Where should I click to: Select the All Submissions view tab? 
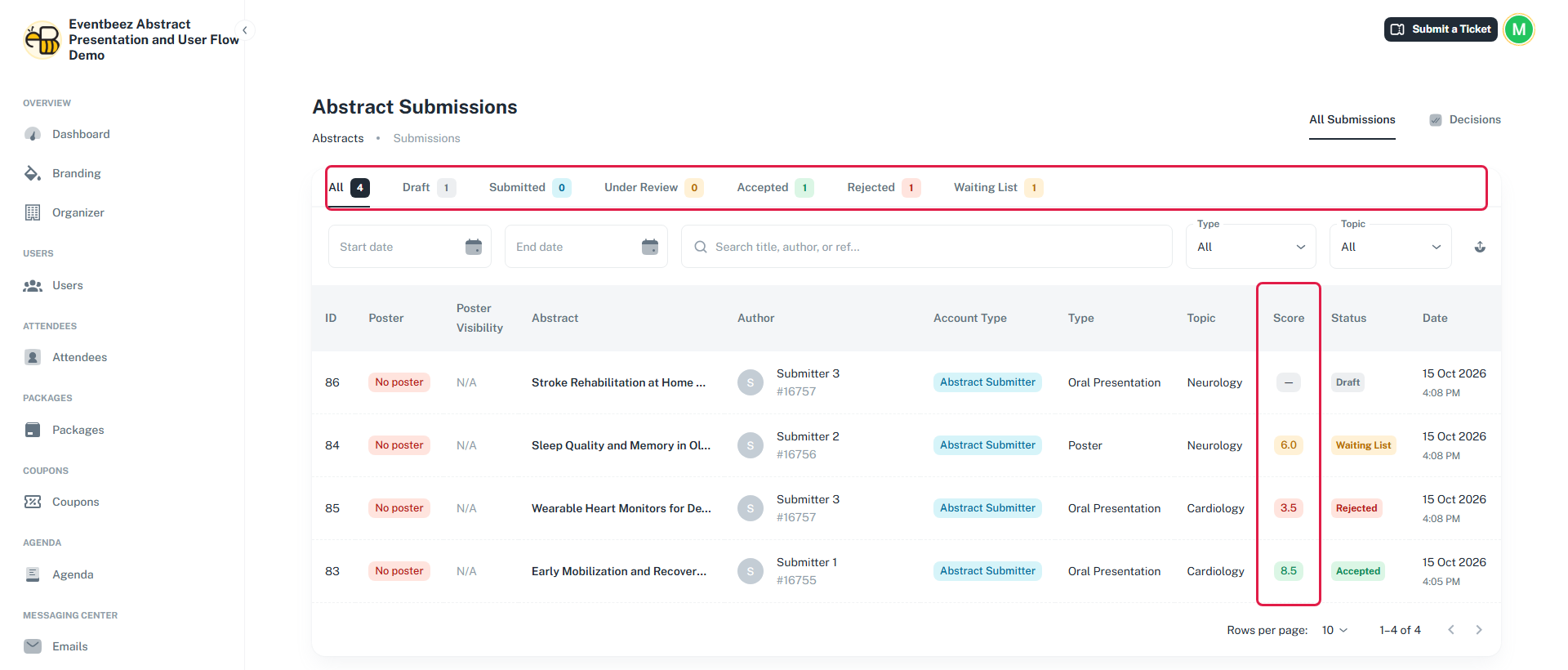click(x=1352, y=119)
